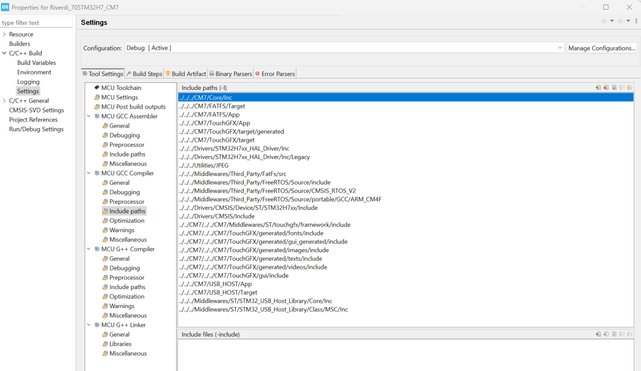This screenshot has height=371, width=641.
Task: Open Build Variables page
Action: click(36, 63)
